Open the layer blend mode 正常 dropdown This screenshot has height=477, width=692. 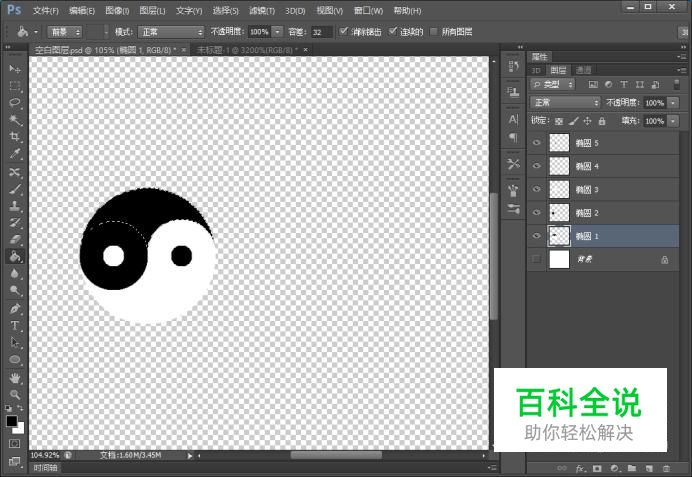click(565, 103)
